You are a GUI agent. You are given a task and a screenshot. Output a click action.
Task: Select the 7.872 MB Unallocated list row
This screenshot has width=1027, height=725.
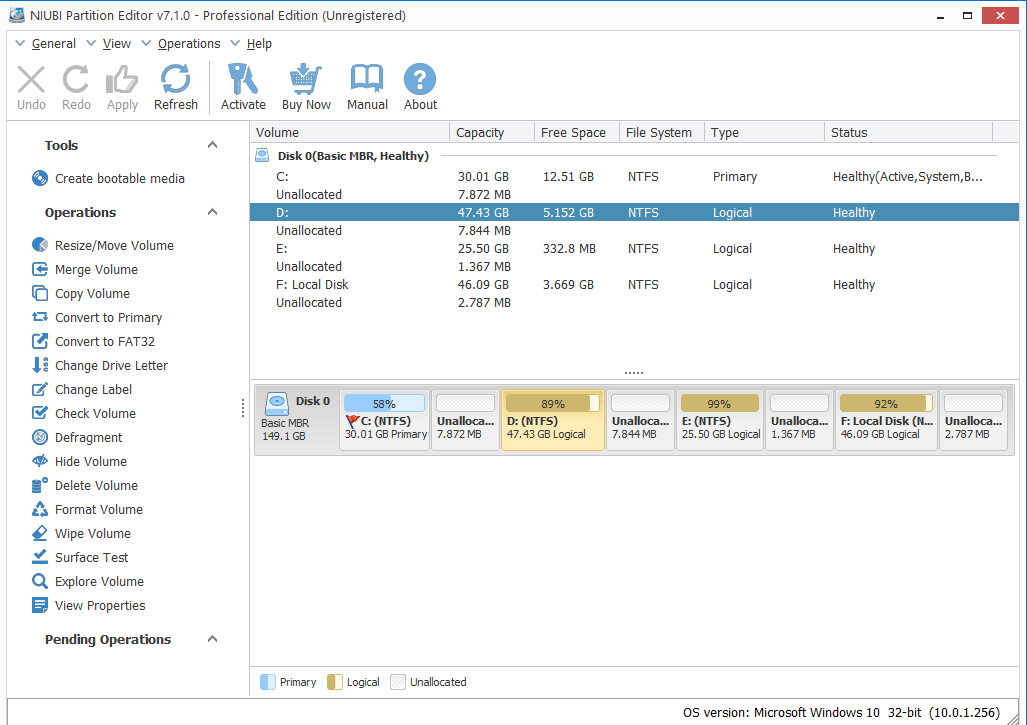click(x=634, y=195)
